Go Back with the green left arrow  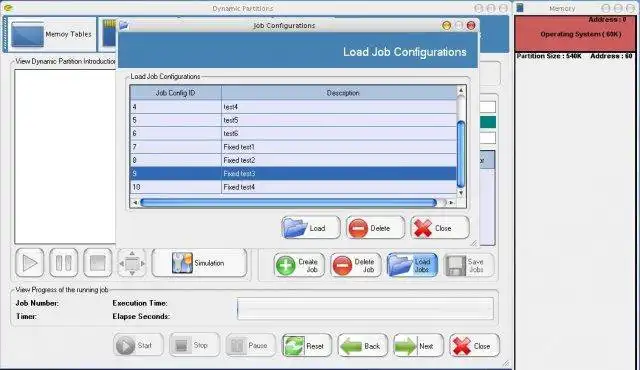(x=362, y=346)
